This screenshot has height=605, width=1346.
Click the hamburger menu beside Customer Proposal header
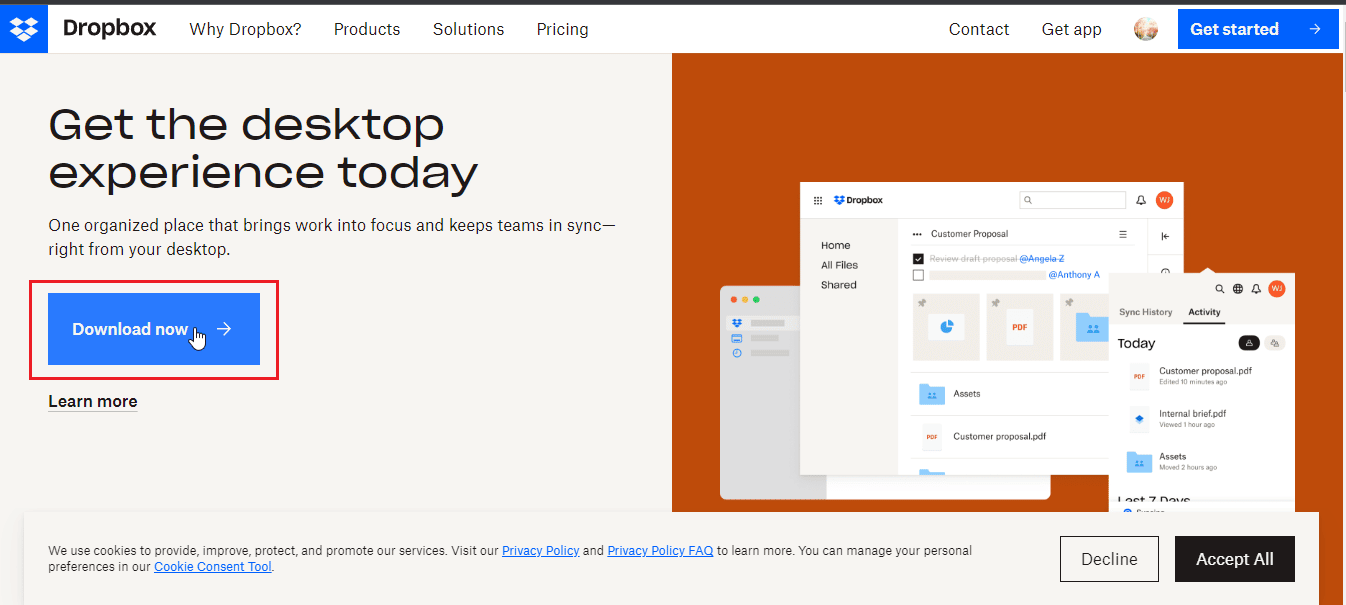1122,233
